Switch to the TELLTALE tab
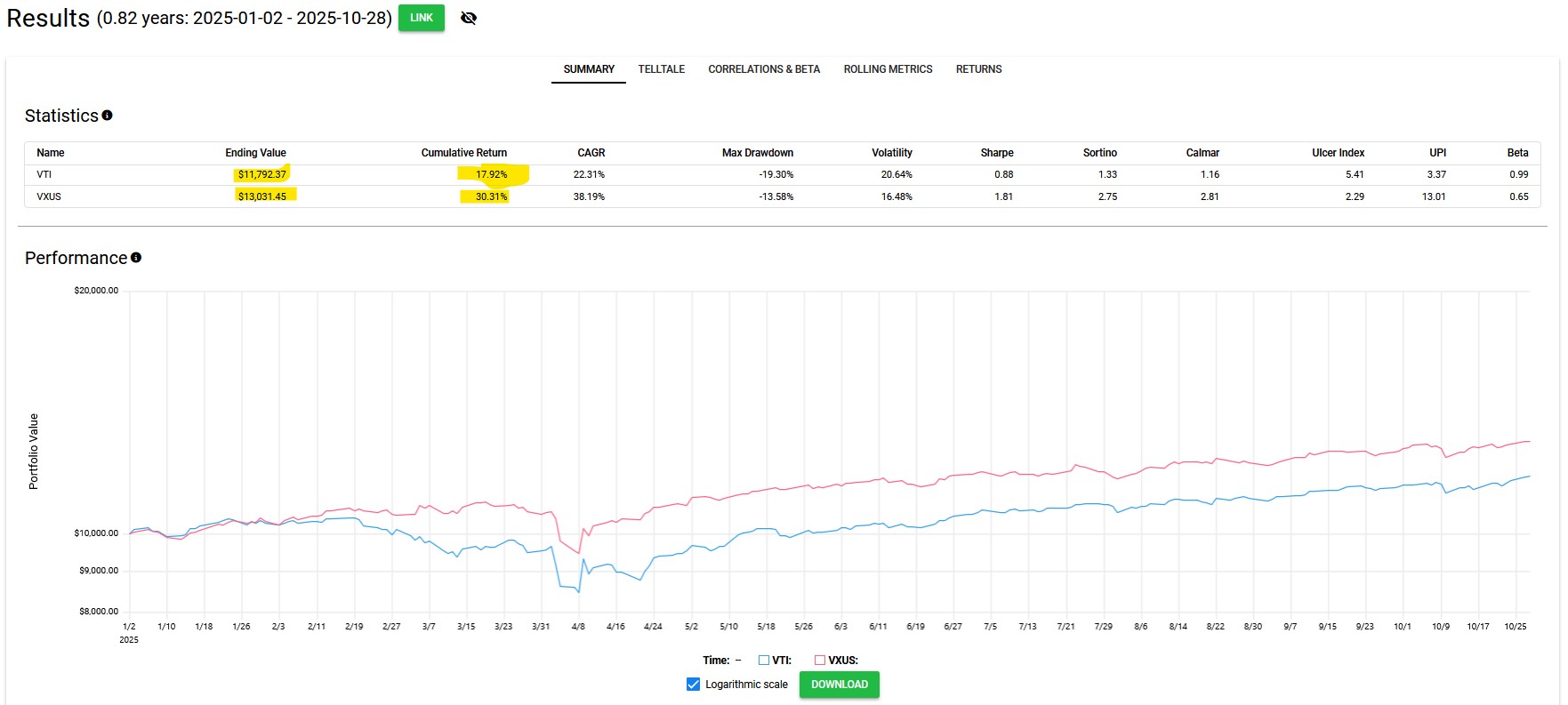 pos(662,69)
